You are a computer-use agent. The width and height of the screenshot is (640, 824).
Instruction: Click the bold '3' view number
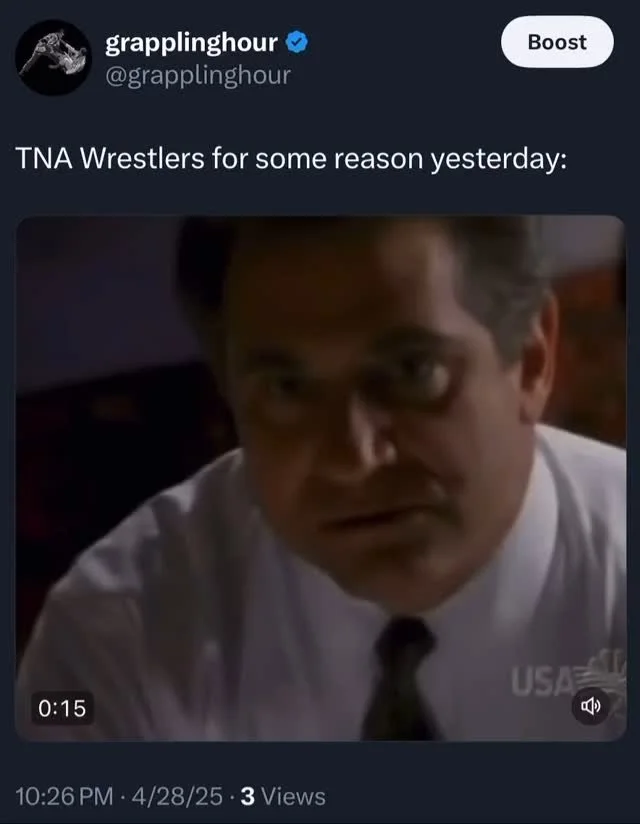(x=247, y=796)
